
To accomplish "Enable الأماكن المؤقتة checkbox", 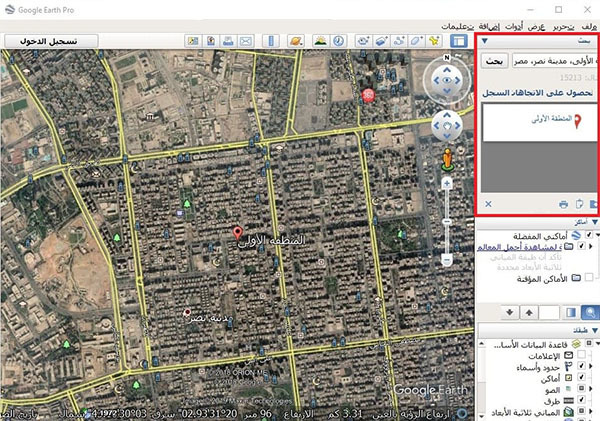I will (x=589, y=277).
